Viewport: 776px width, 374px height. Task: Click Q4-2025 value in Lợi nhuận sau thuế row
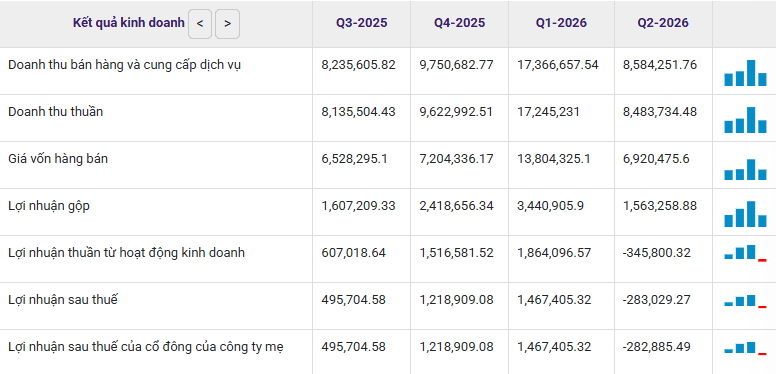pyautogui.click(x=456, y=300)
